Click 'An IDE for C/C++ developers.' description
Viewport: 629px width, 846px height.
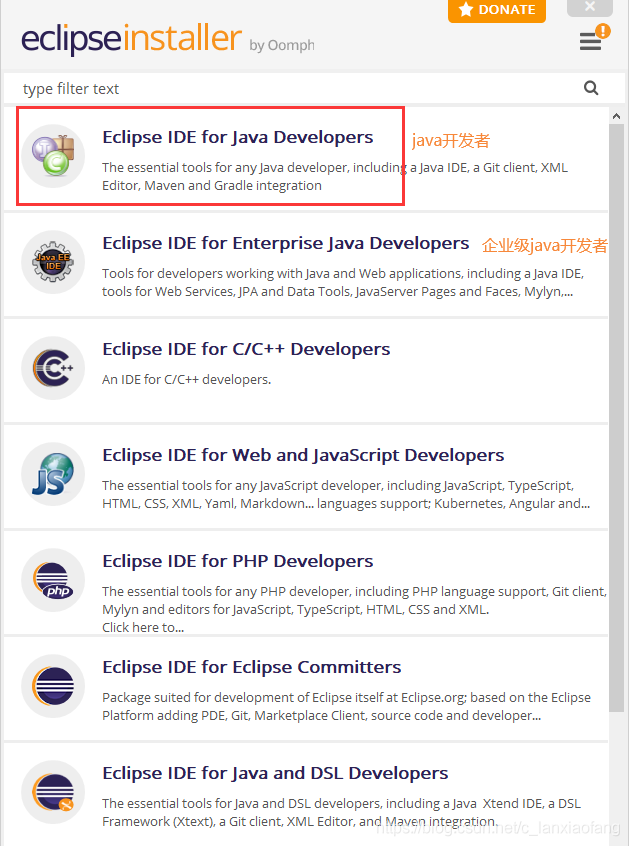[x=187, y=380]
